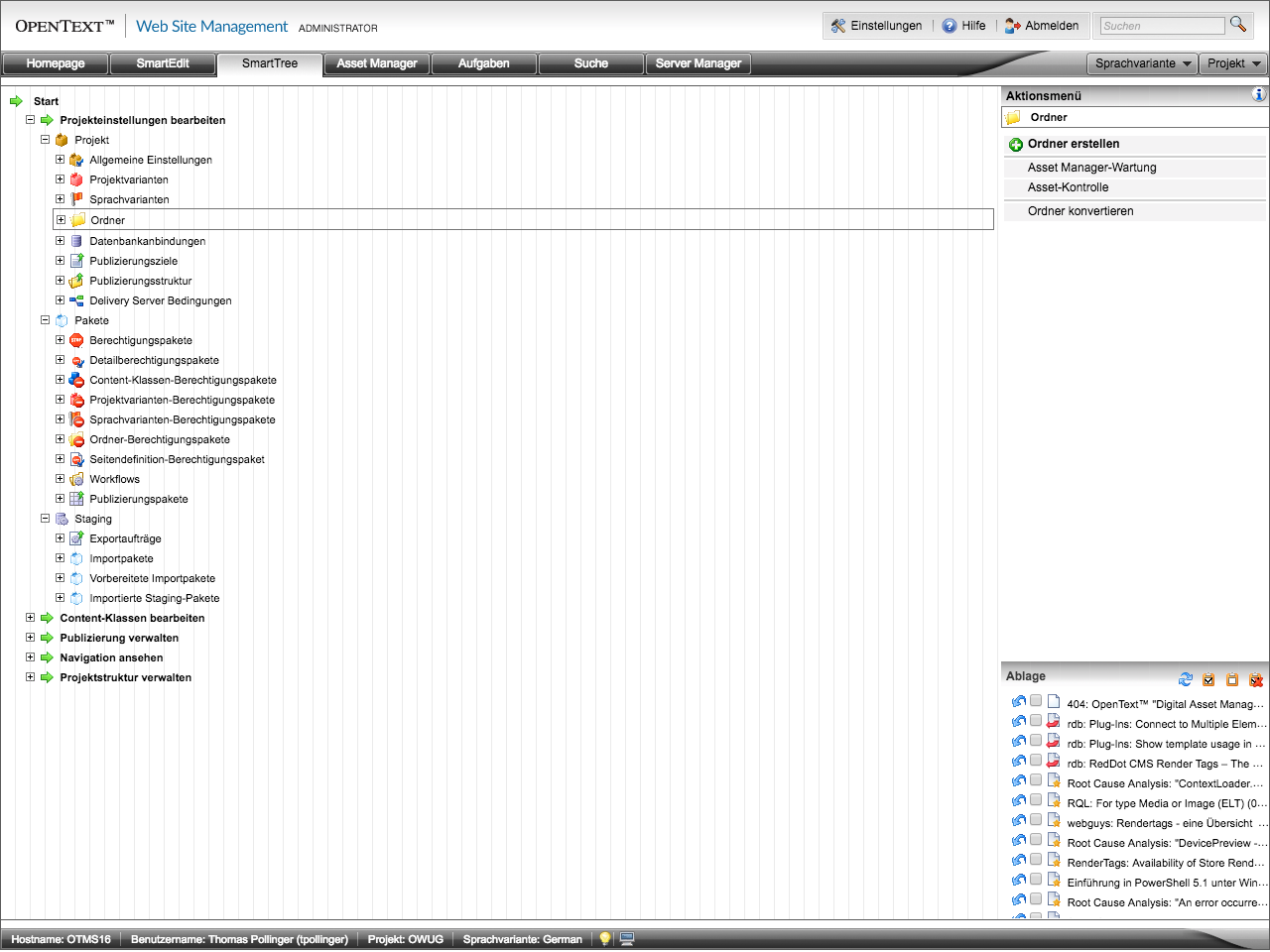Click the green plus Ordner erstellen icon
Viewport: 1270px width, 952px height.
[1016, 145]
